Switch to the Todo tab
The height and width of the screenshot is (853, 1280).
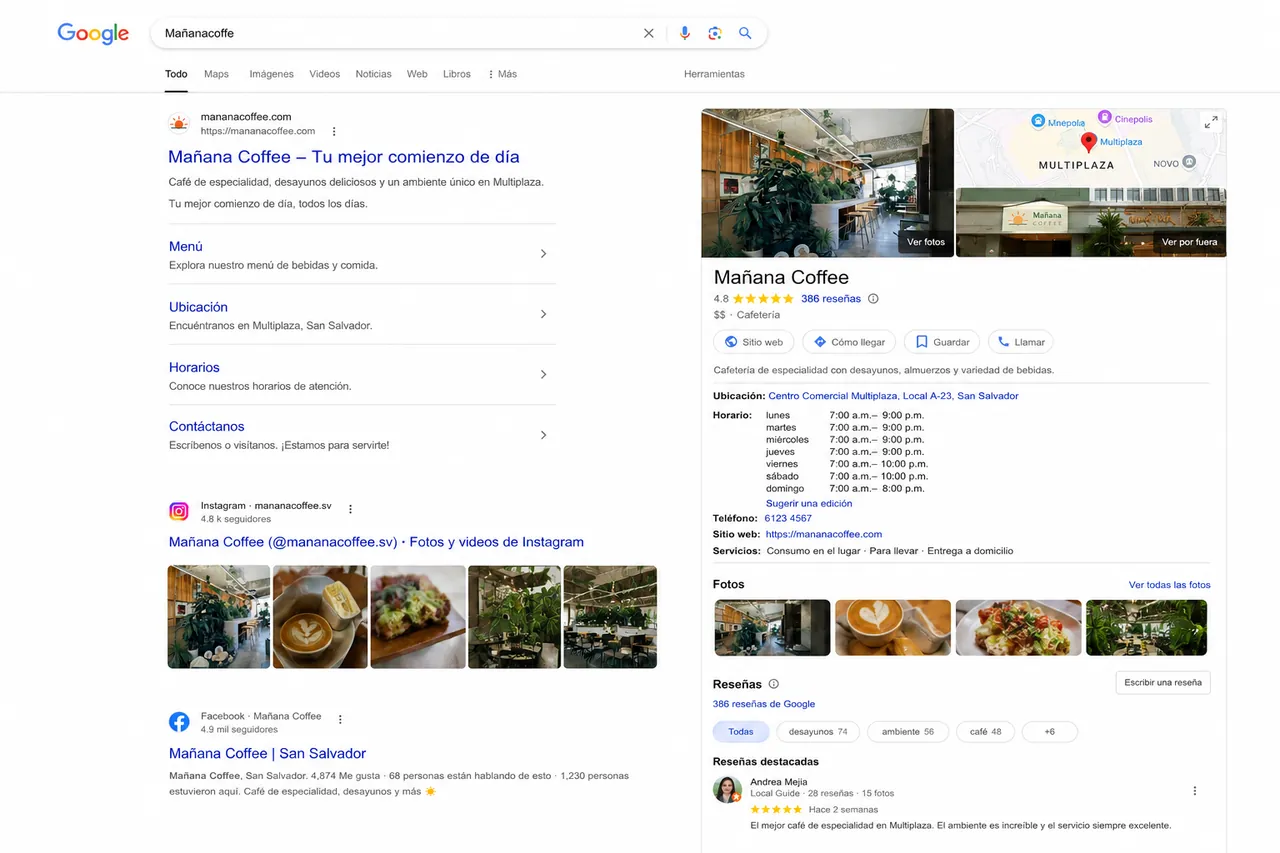click(x=176, y=74)
